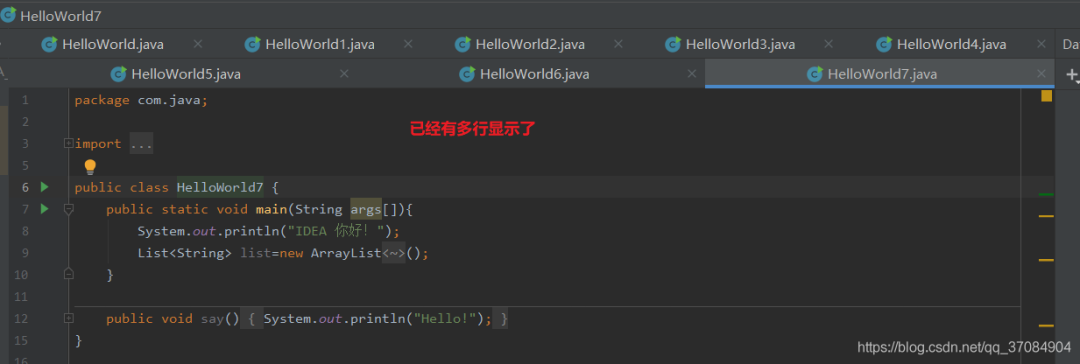
Task: Click the yellow lightbulb intention icon
Action: 90,167
